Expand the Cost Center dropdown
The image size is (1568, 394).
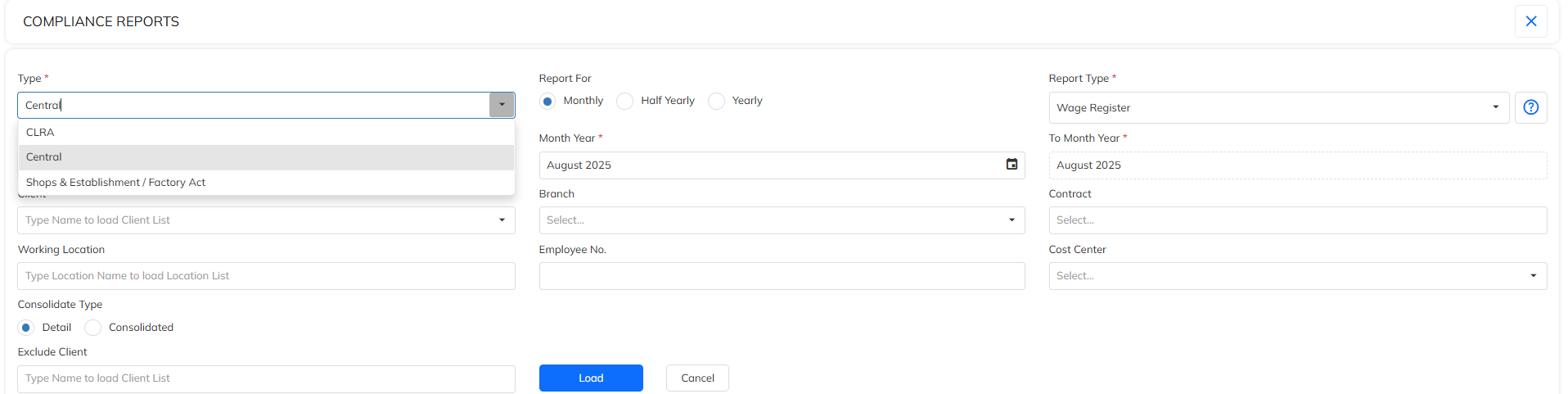(x=1533, y=276)
